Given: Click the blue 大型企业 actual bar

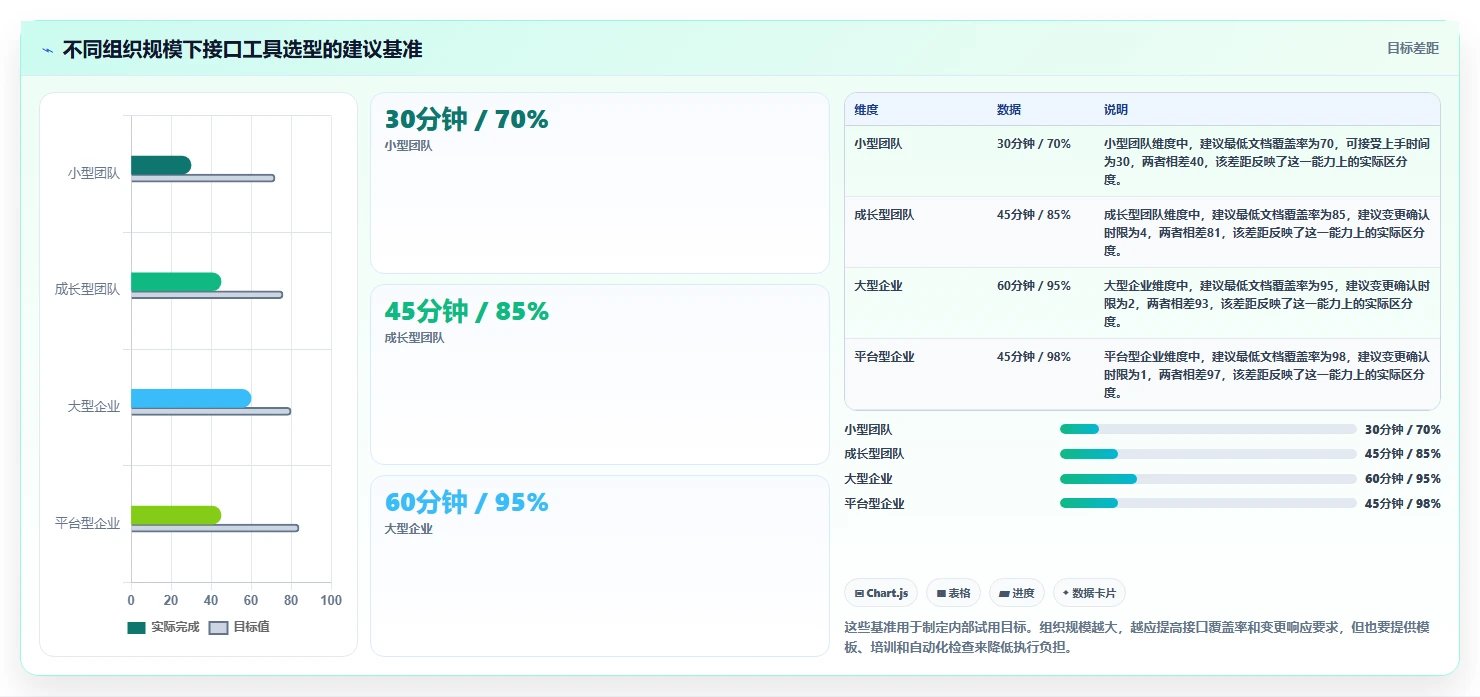Looking at the screenshot, I should click(x=190, y=398).
